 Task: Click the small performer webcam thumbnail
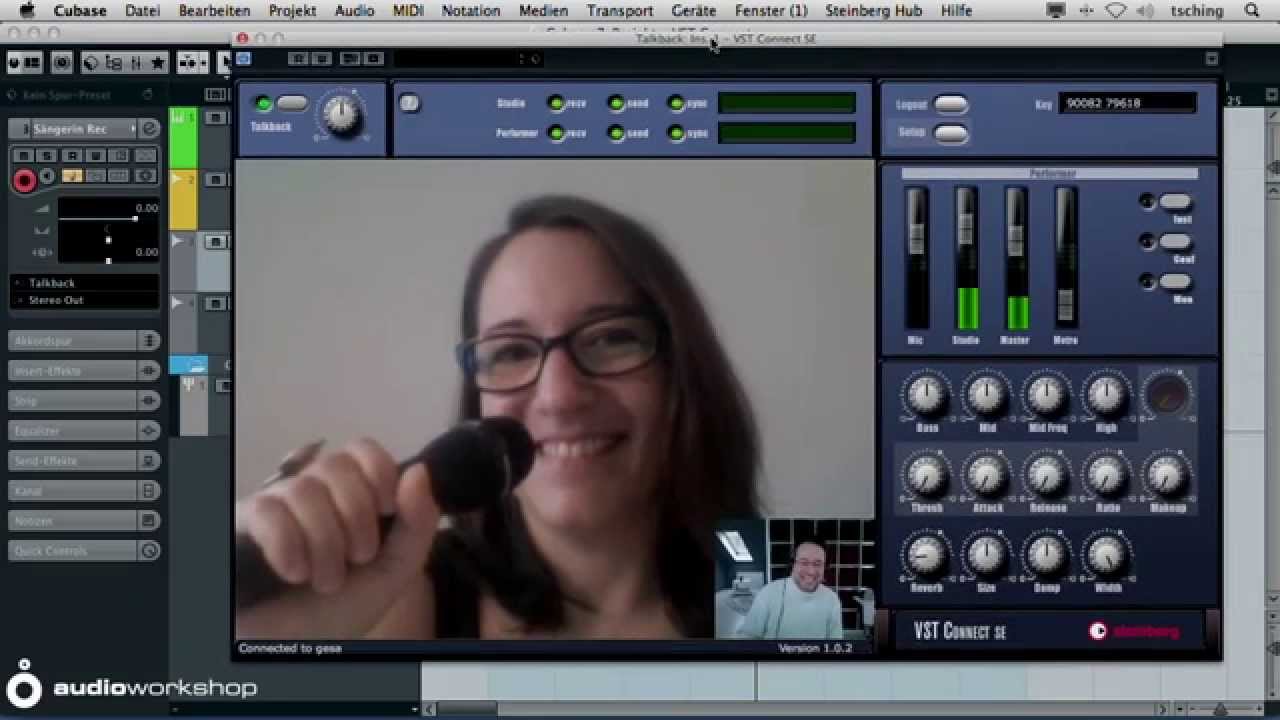(x=794, y=578)
